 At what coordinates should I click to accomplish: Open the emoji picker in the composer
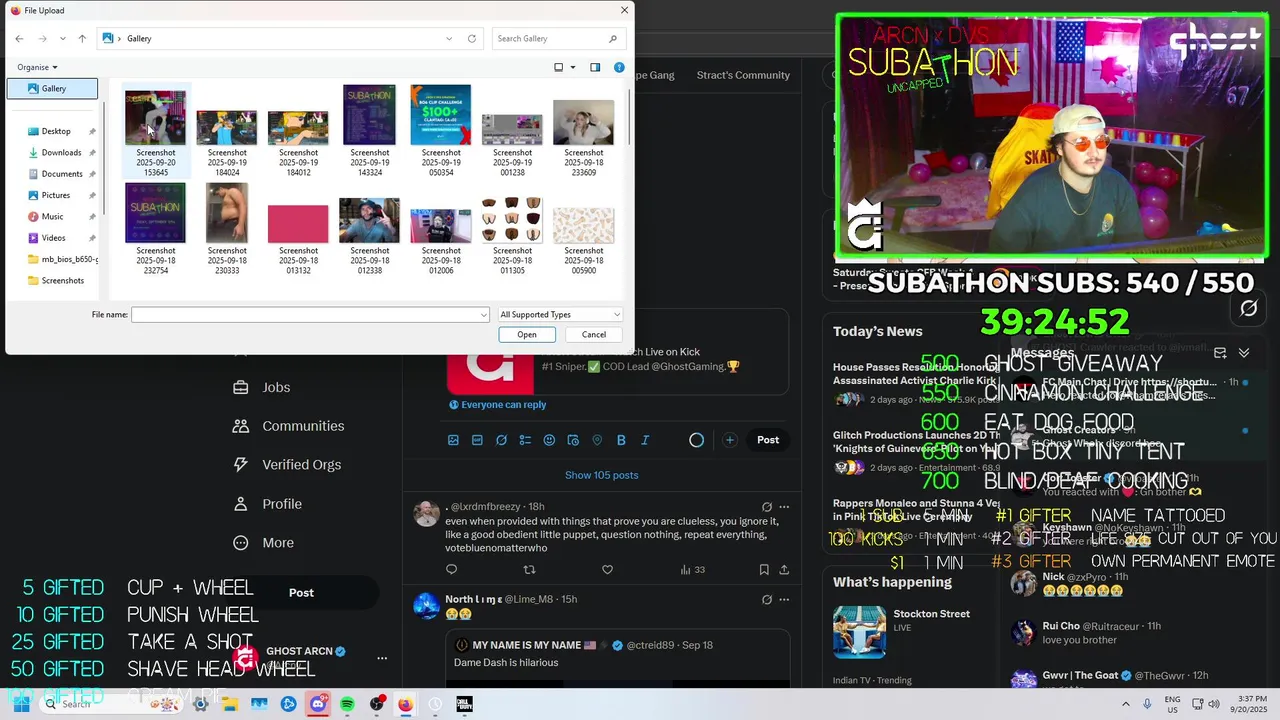549,440
